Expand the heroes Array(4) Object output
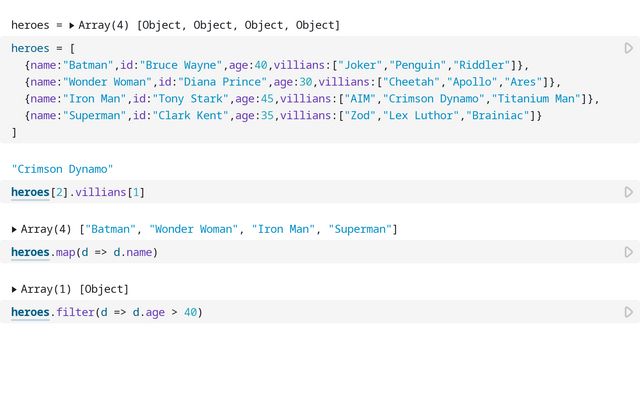The width and height of the screenshot is (640, 400). coord(71,24)
